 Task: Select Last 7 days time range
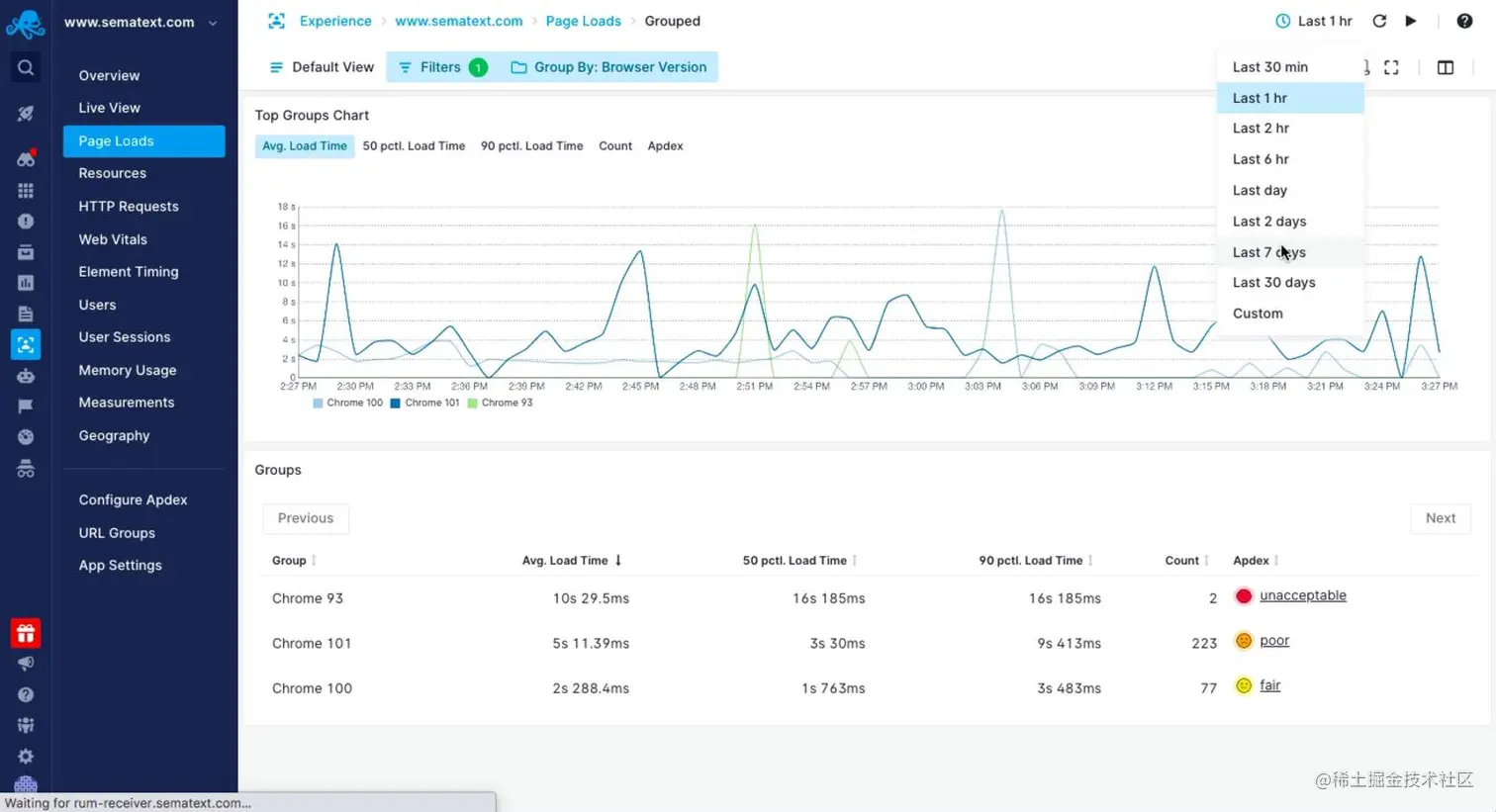1290,252
